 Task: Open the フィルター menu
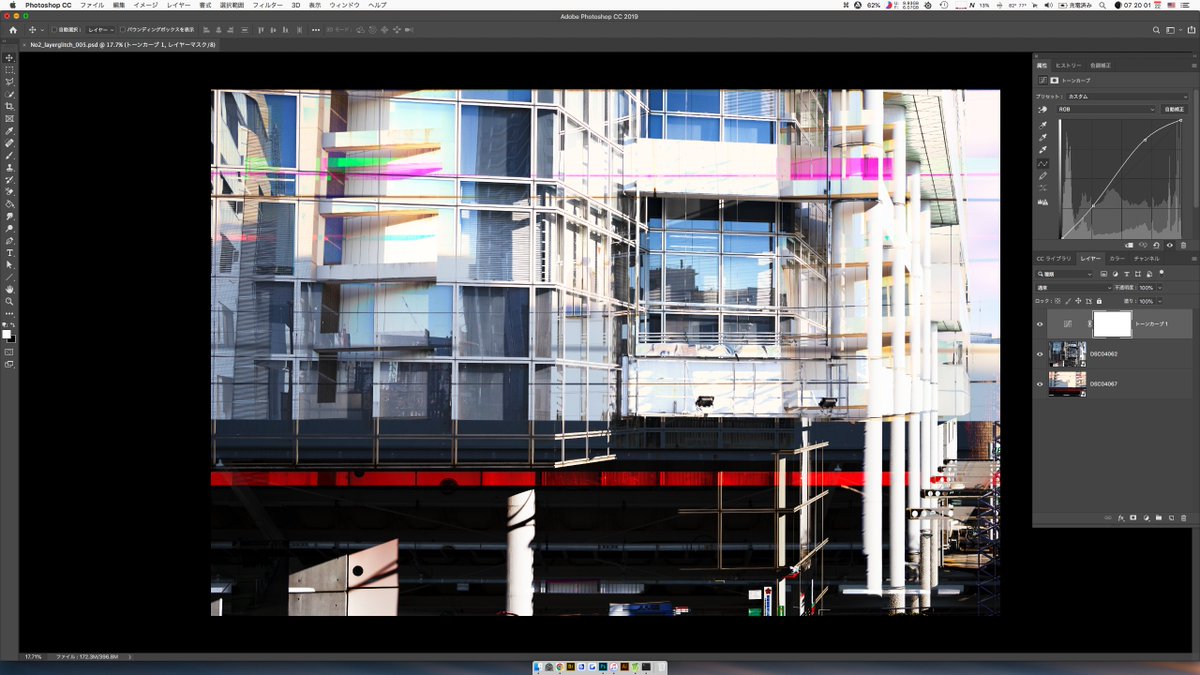[x=267, y=5]
